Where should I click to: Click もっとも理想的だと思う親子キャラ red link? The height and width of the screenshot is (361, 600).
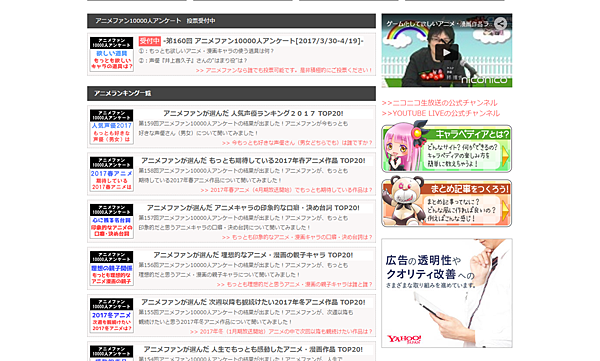tap(294, 284)
